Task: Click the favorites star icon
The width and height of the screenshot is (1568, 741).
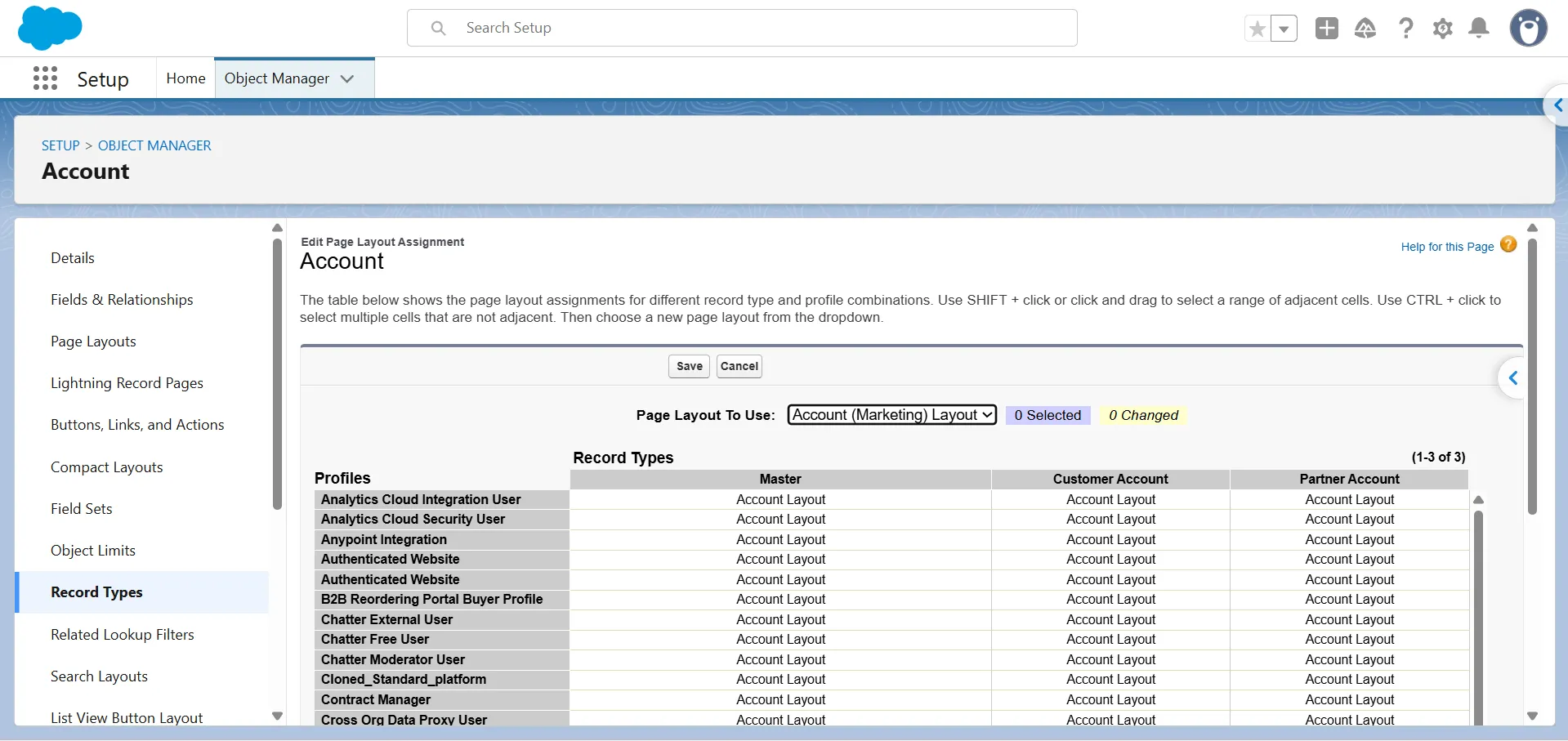Action: click(1258, 29)
